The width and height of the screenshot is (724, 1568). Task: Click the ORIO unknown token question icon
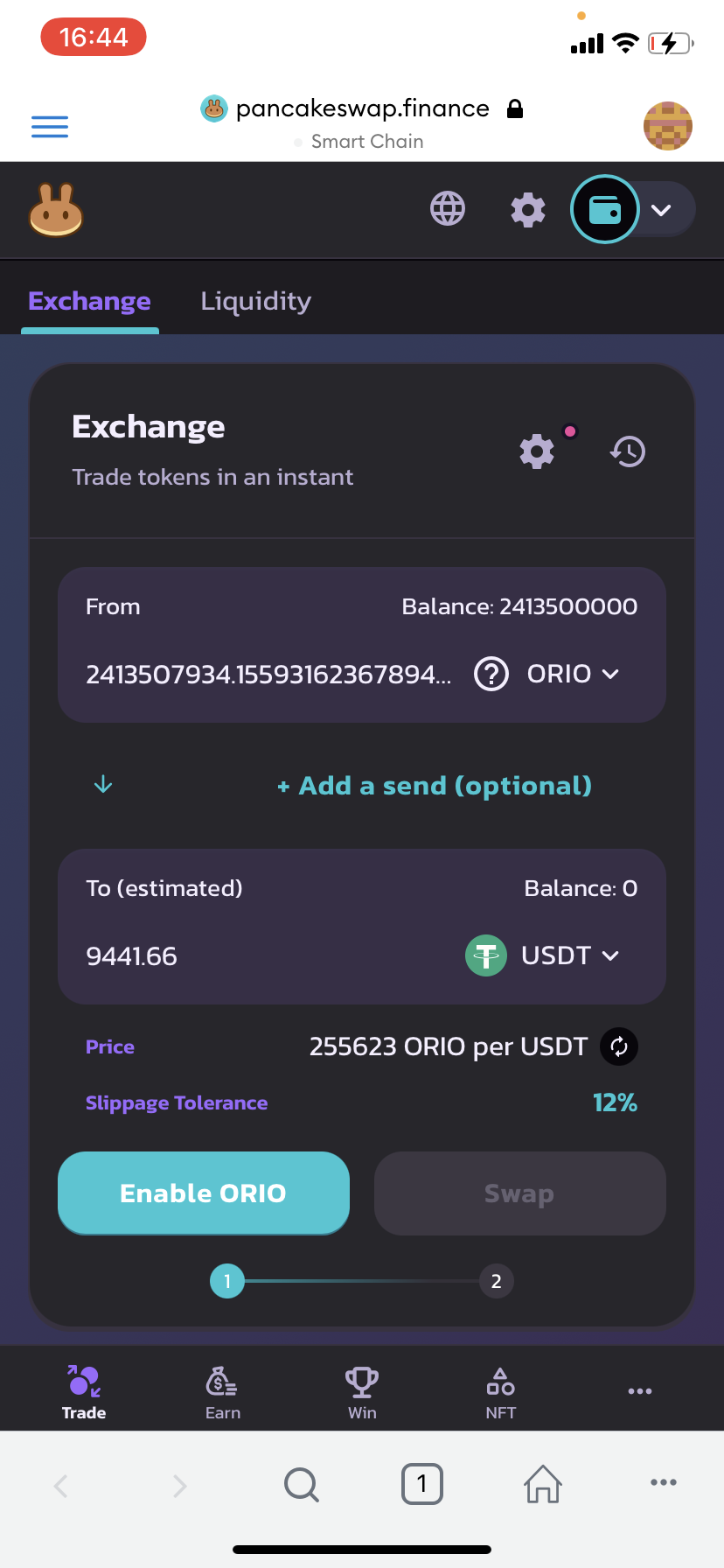491,674
